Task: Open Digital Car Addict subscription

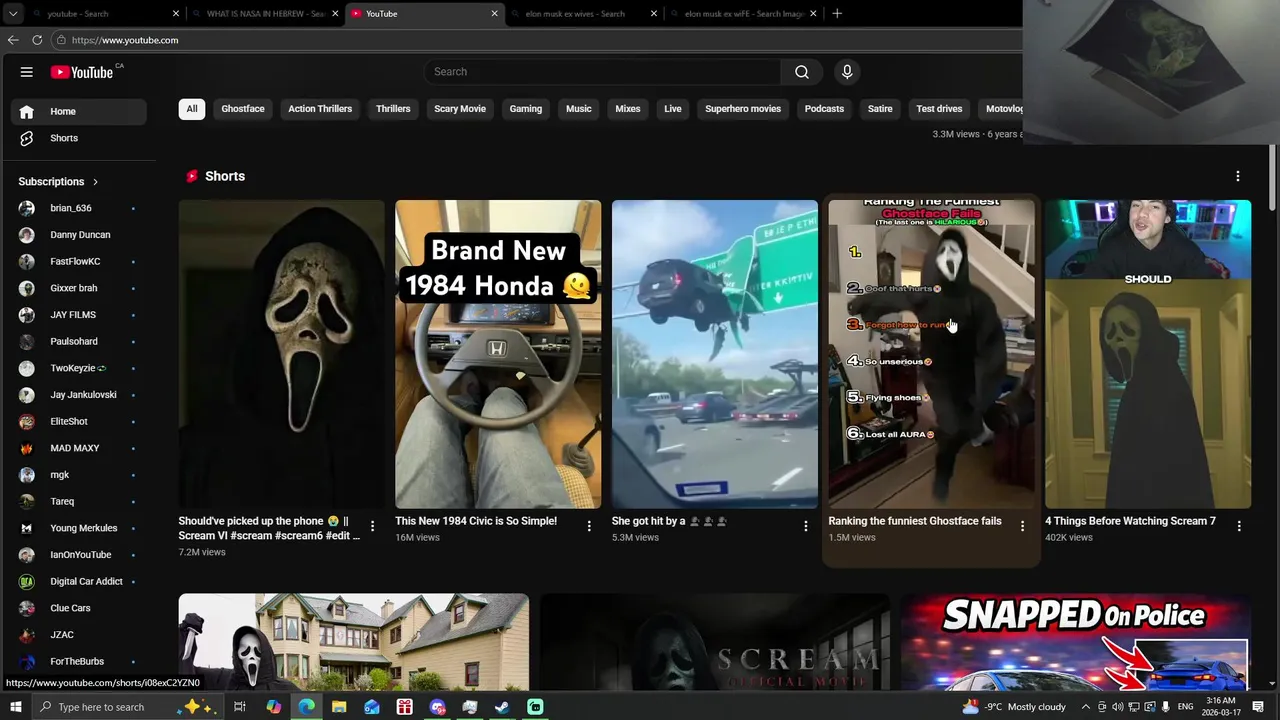Action: [x=77, y=582]
